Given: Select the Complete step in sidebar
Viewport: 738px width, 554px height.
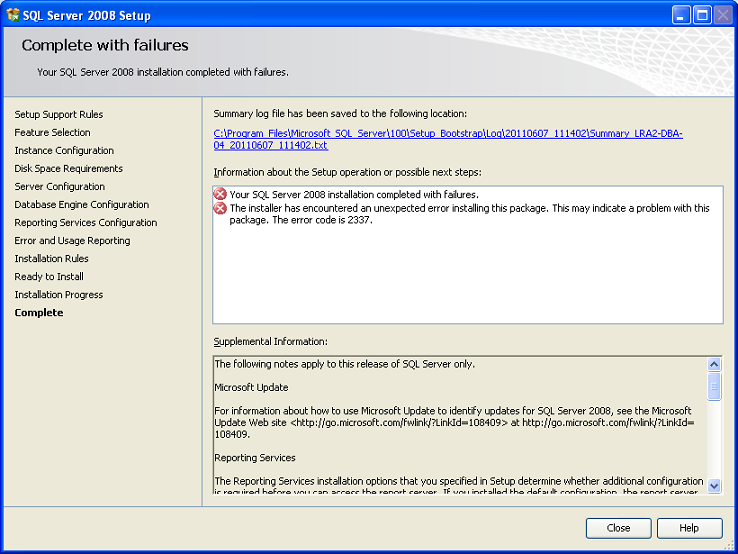Looking at the screenshot, I should pos(39,313).
